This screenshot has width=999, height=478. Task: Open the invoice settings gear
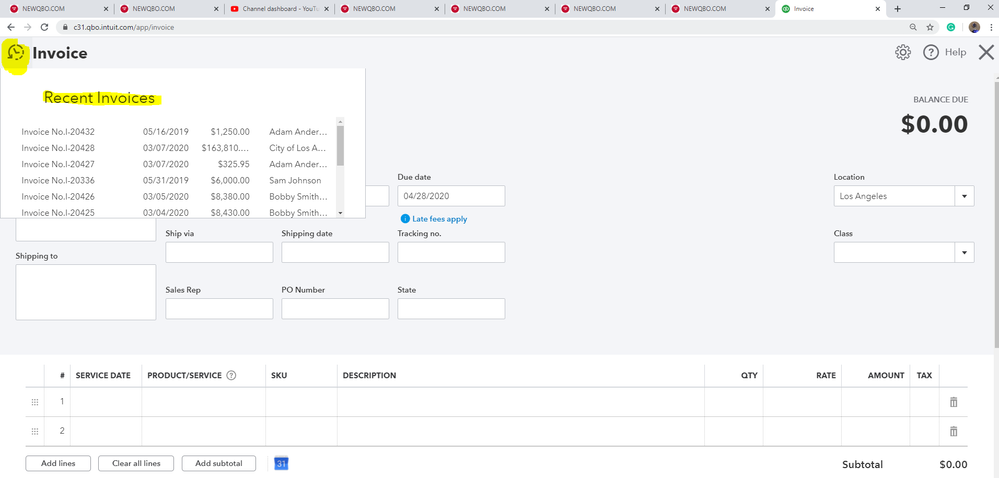coord(903,52)
